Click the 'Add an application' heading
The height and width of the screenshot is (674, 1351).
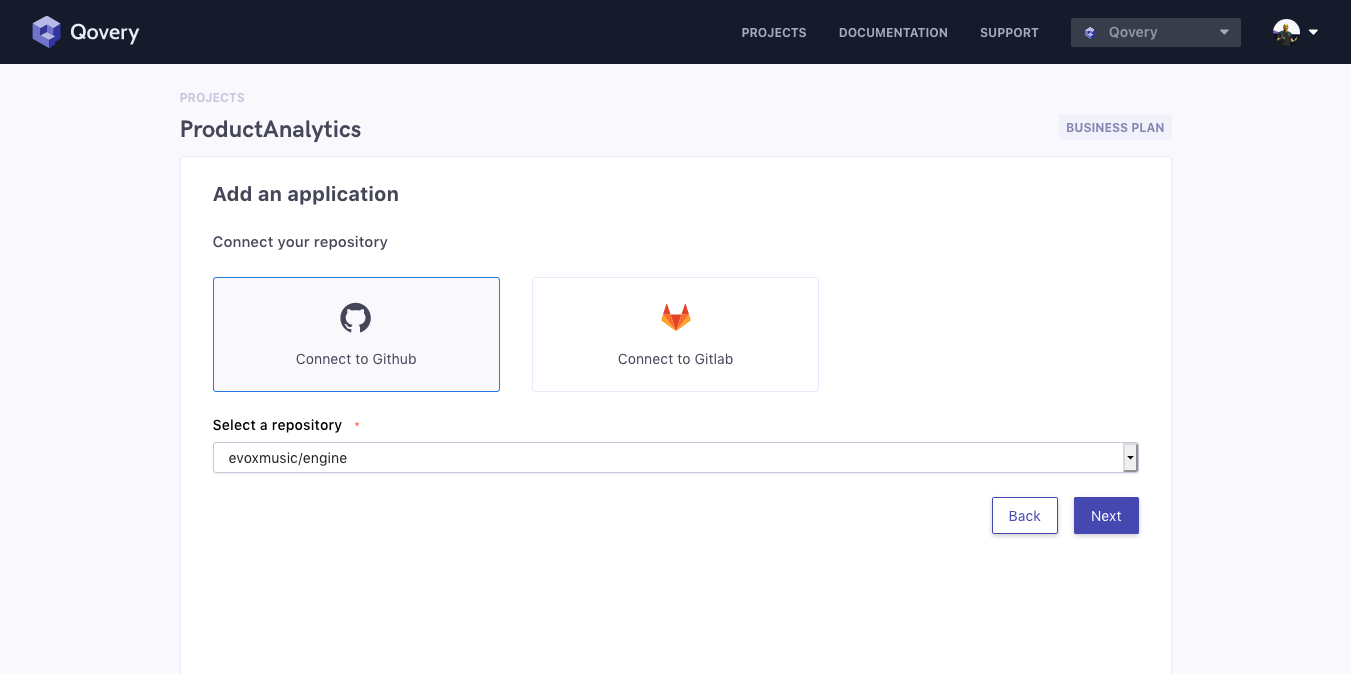coord(306,194)
